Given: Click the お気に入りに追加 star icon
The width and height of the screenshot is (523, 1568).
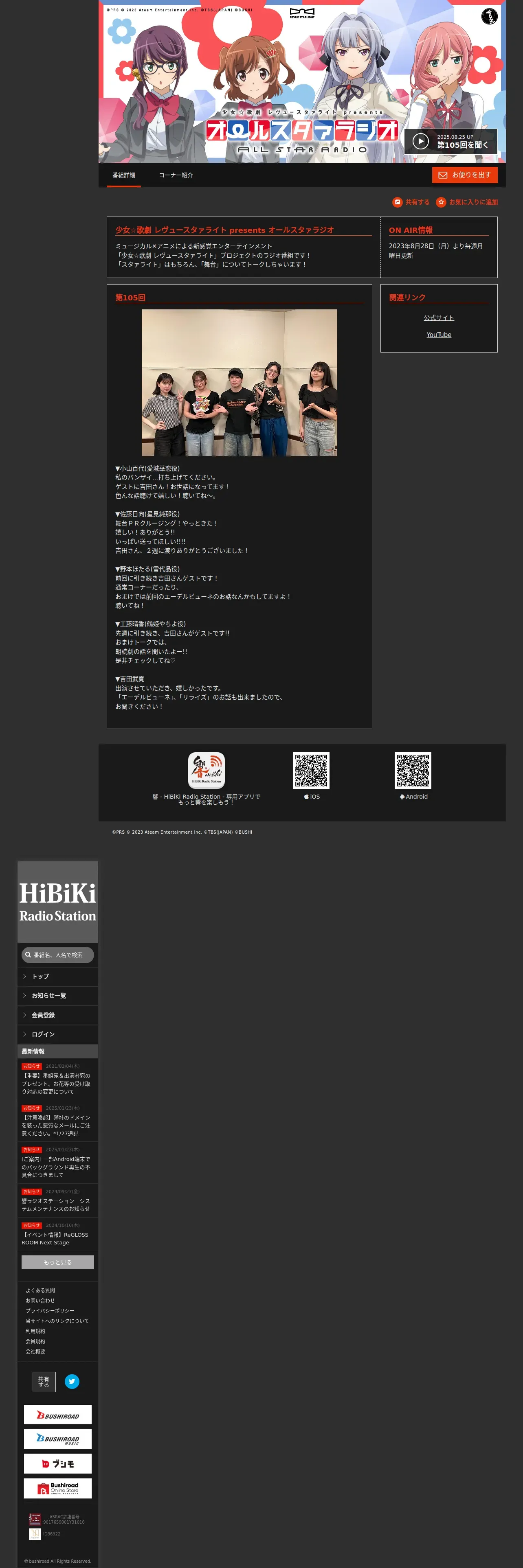Looking at the screenshot, I should point(441,202).
